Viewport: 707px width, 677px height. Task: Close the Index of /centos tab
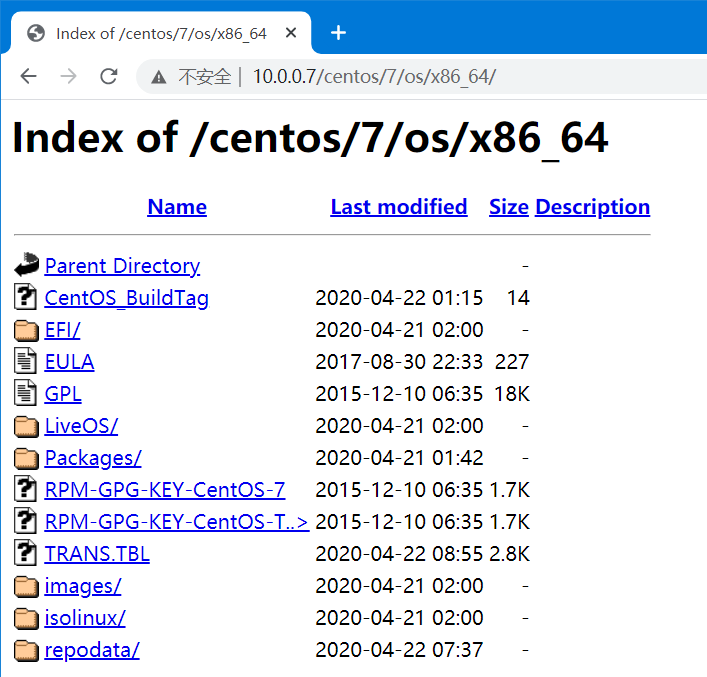(291, 33)
